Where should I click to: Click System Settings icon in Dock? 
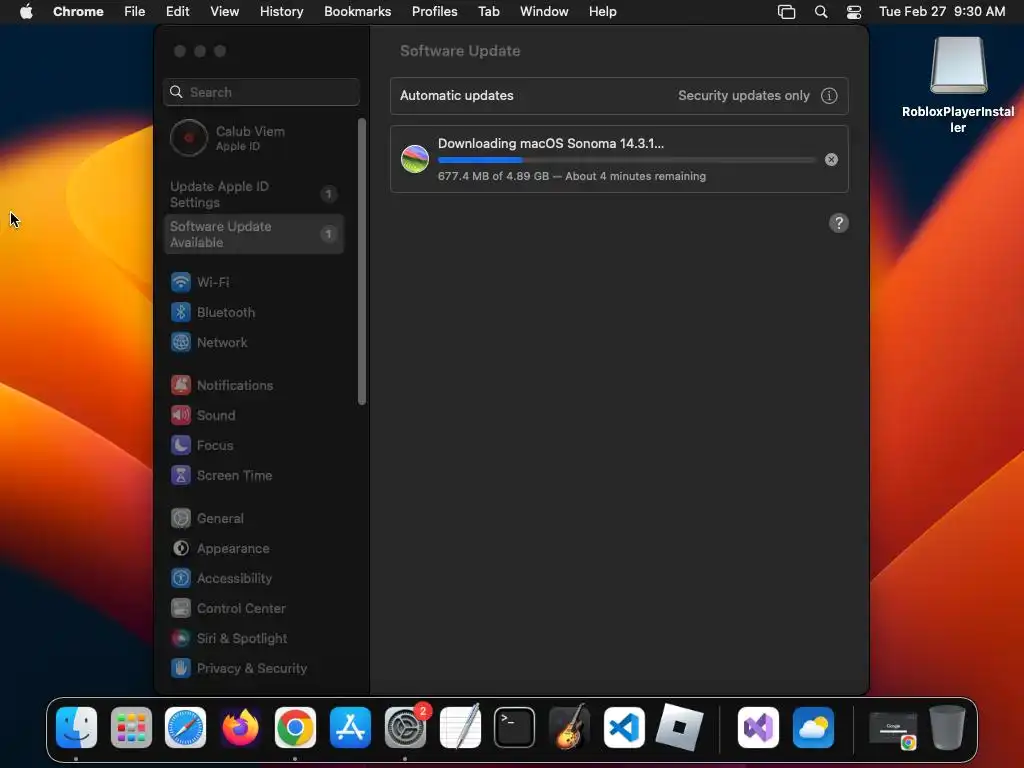click(x=405, y=728)
